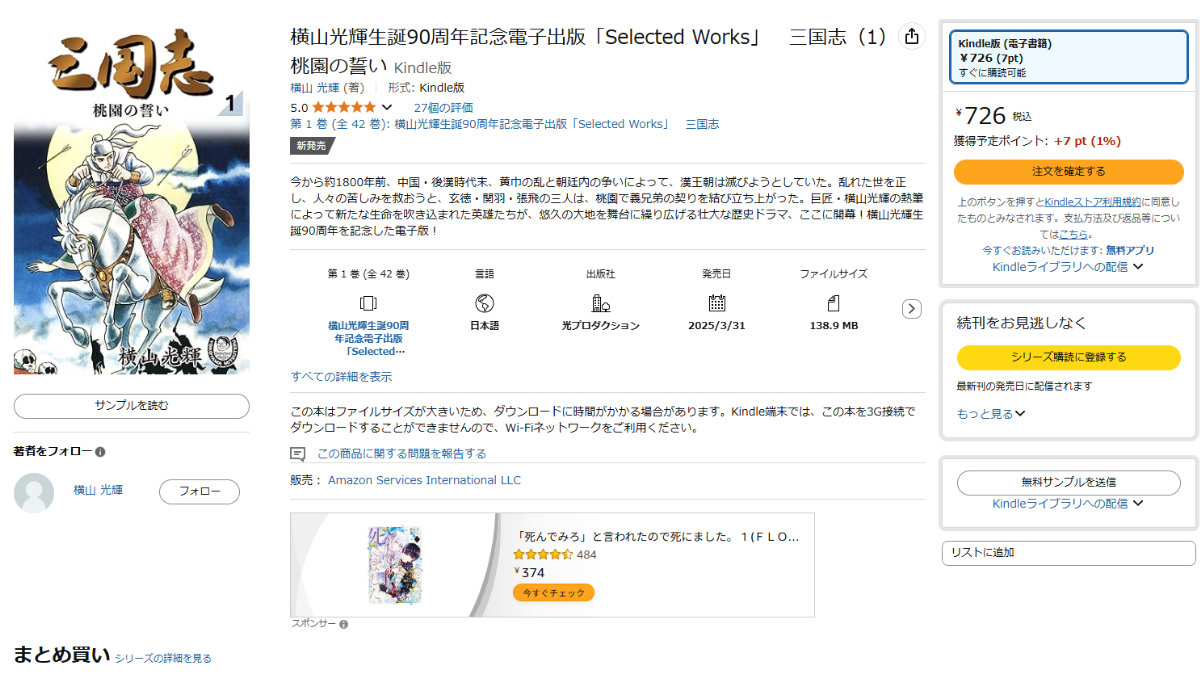Advance the details carousel with the right arrow
The width and height of the screenshot is (1200, 675).
(911, 309)
